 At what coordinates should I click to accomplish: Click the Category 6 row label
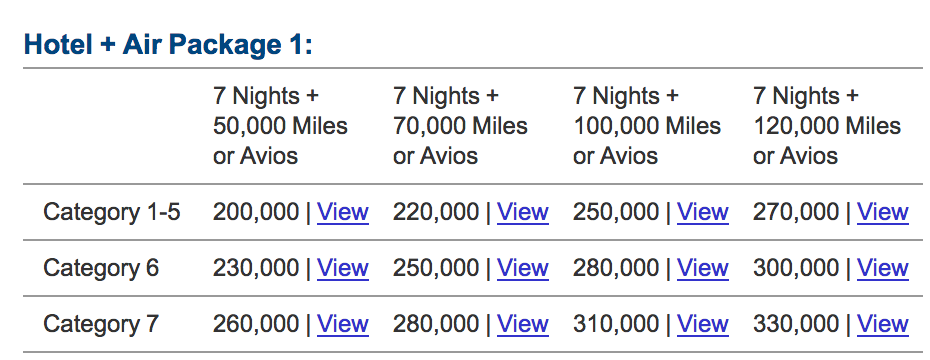[x=101, y=268]
